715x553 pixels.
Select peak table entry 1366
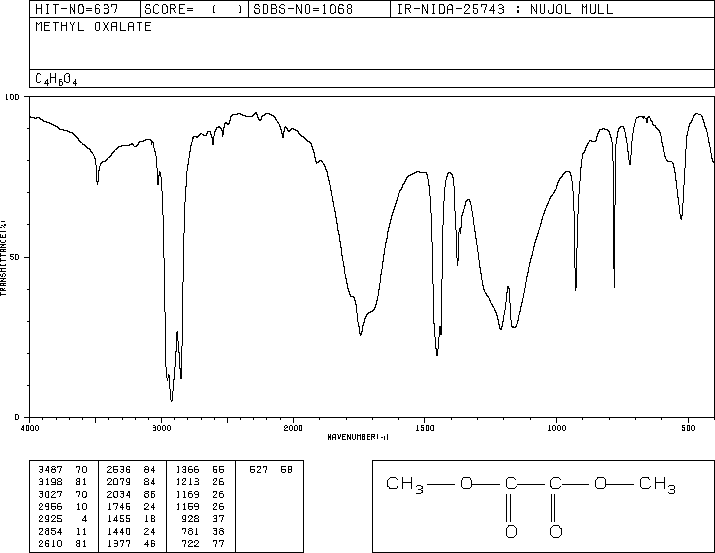187,470
